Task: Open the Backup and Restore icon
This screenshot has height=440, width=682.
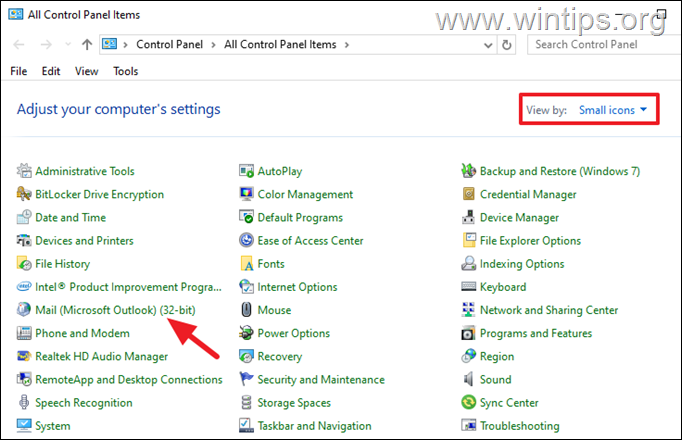Action: 469,171
